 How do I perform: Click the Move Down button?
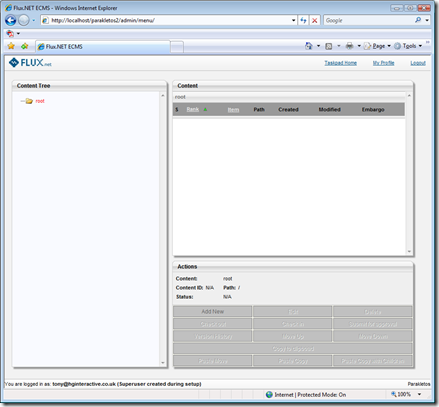click(373, 336)
